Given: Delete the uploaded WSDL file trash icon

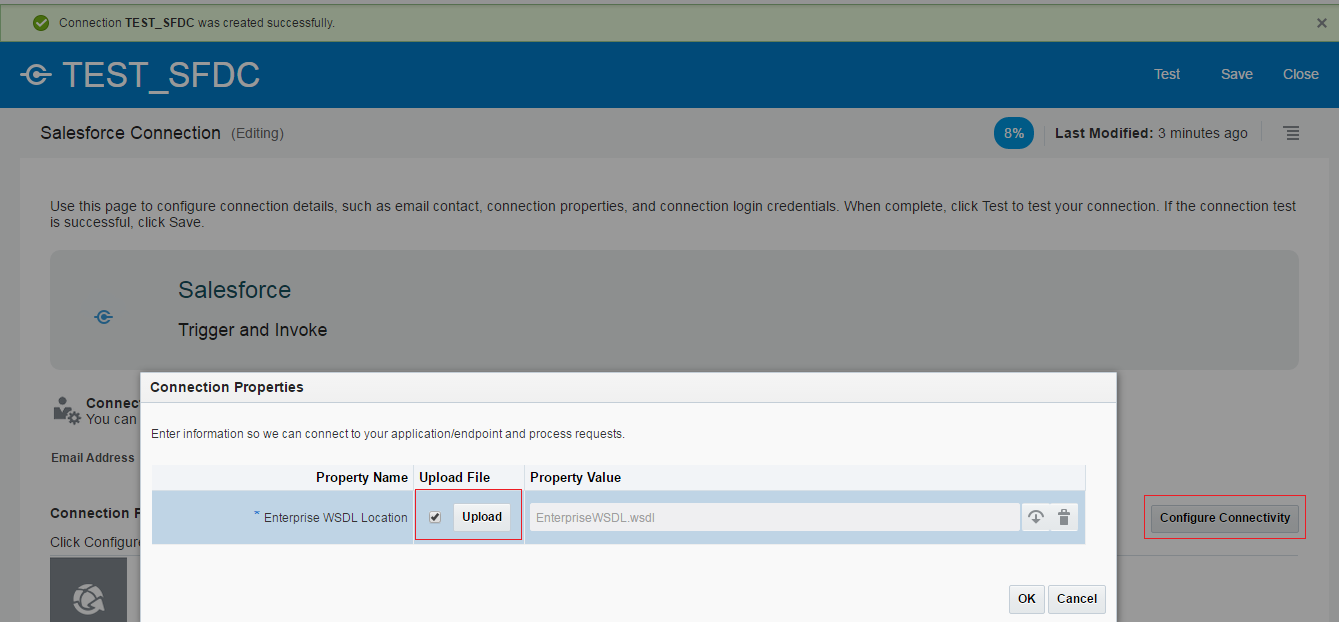Looking at the screenshot, I should 1064,517.
